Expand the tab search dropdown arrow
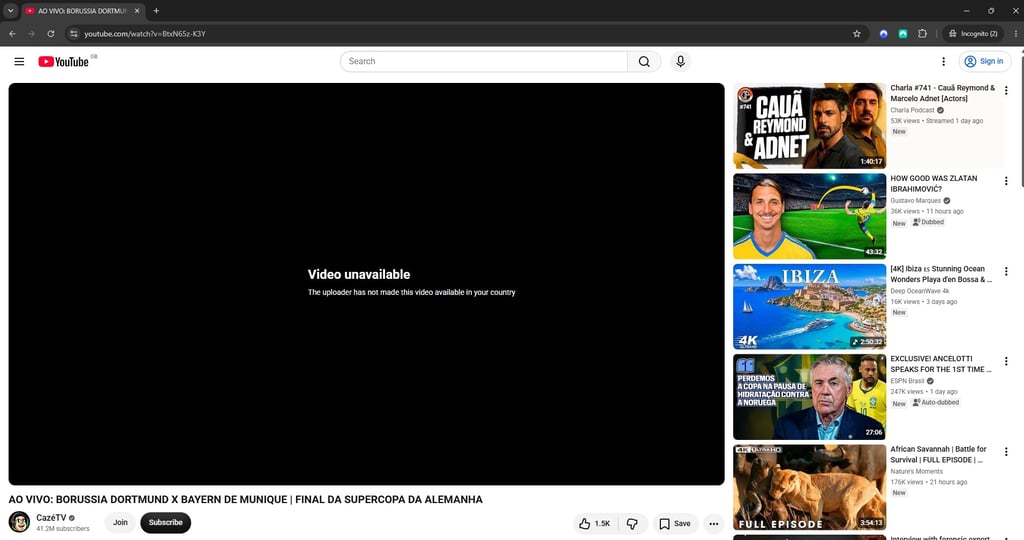 10,10
